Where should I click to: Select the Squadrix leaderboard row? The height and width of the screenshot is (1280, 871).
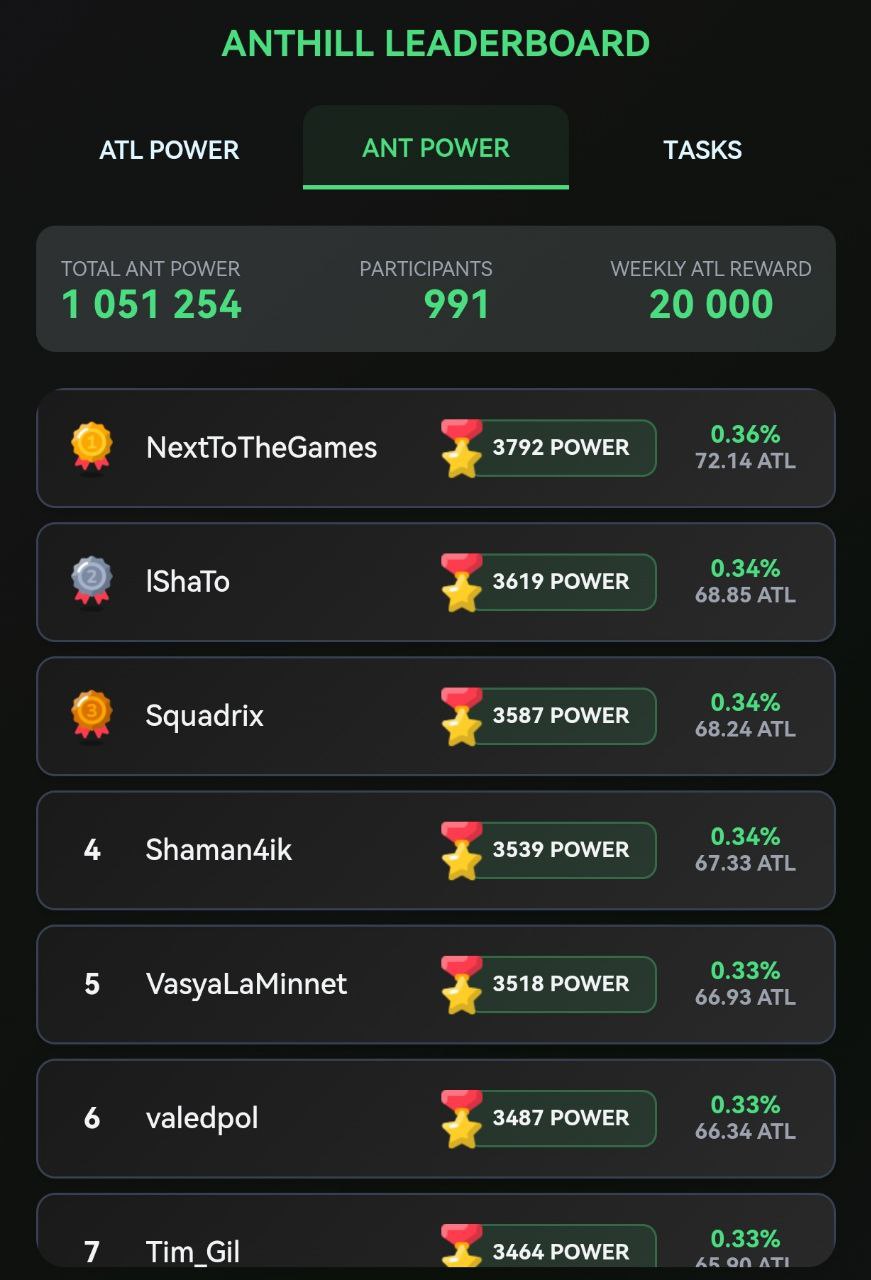point(436,716)
